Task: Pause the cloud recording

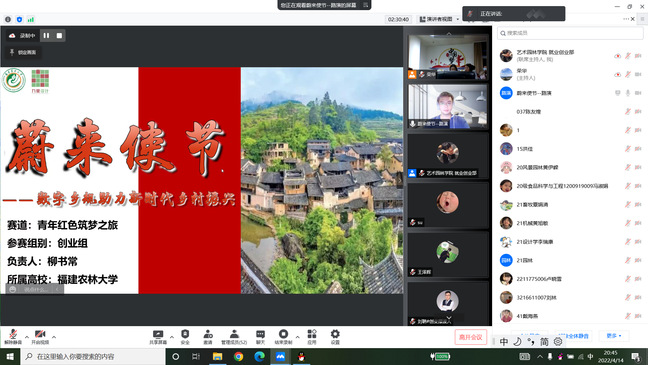Action: (46, 36)
